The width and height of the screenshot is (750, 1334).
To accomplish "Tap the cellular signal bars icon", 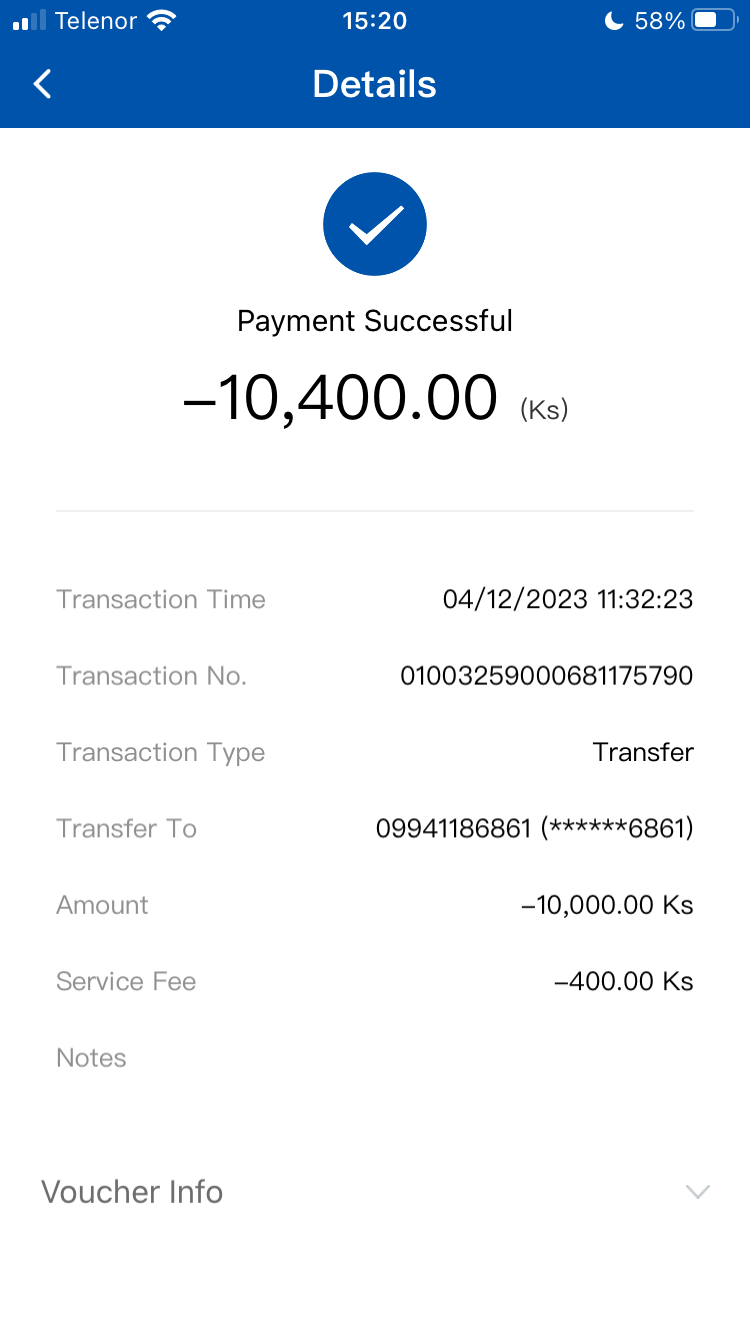I will pyautogui.click(x=30, y=21).
